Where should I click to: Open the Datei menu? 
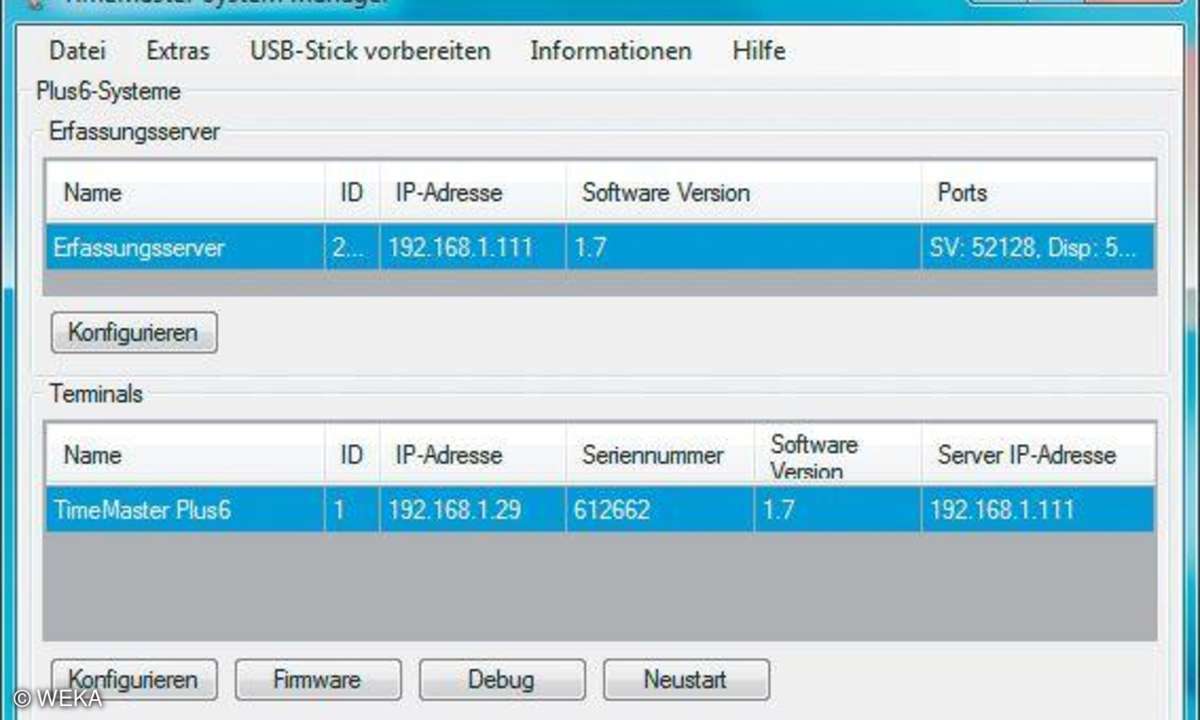(x=77, y=51)
